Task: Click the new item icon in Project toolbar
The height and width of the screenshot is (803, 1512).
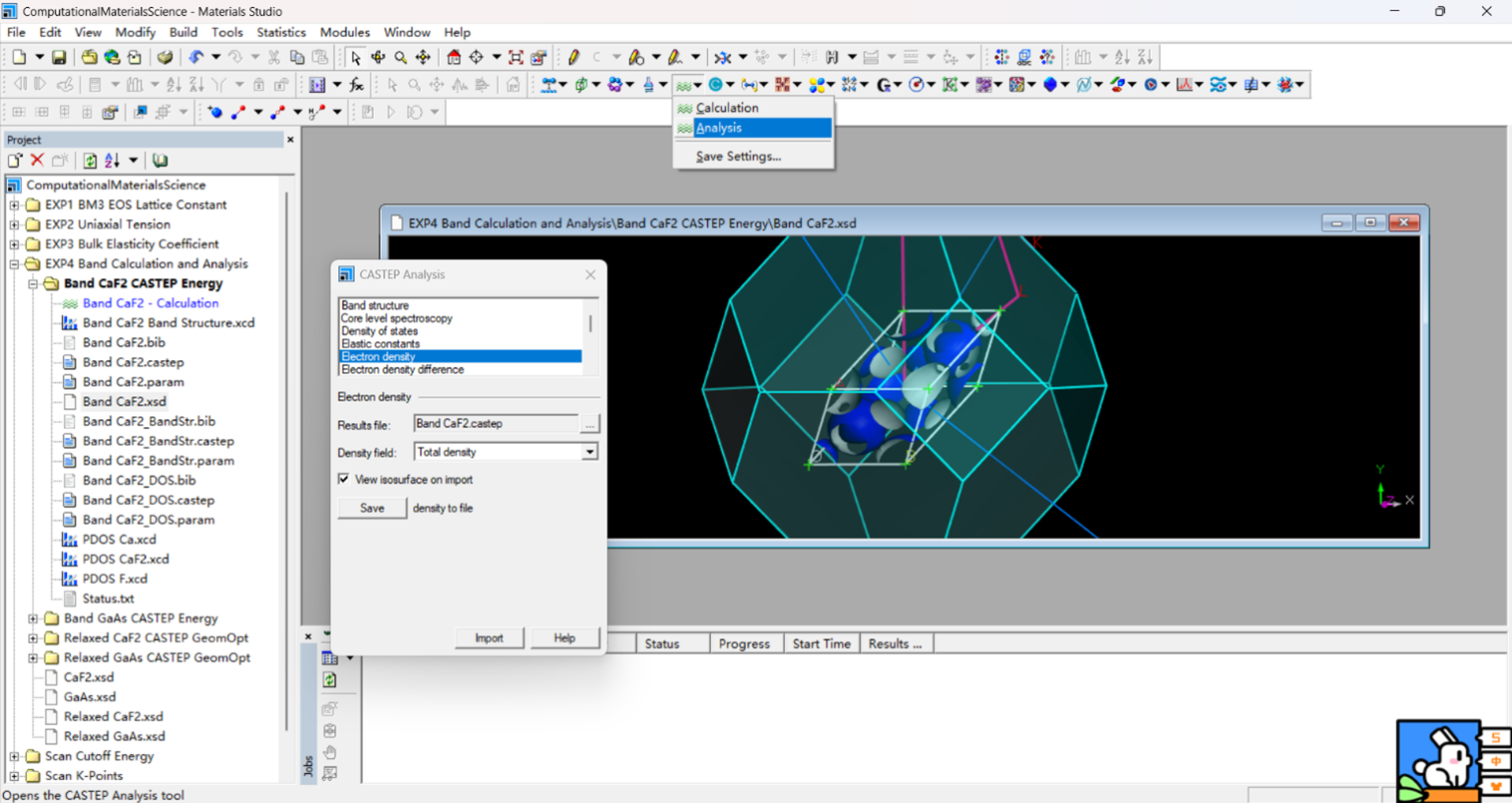Action: point(15,161)
